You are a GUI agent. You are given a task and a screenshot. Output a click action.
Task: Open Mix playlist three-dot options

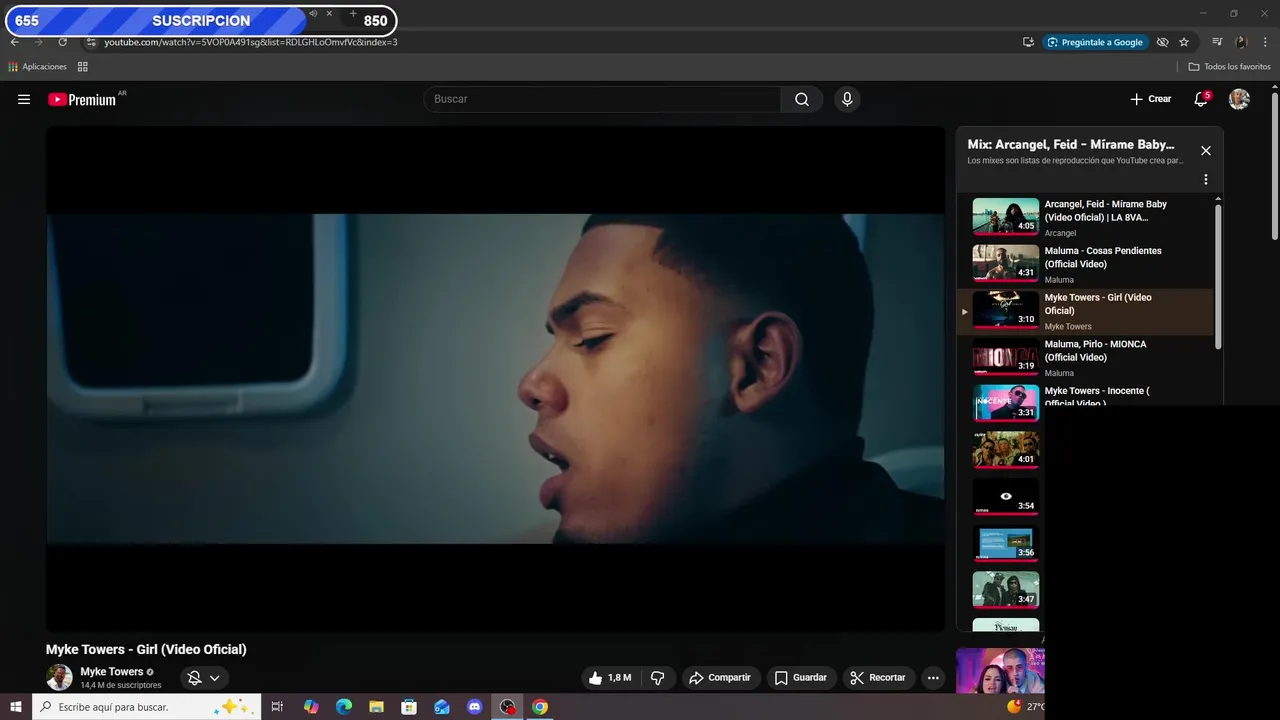click(1206, 180)
